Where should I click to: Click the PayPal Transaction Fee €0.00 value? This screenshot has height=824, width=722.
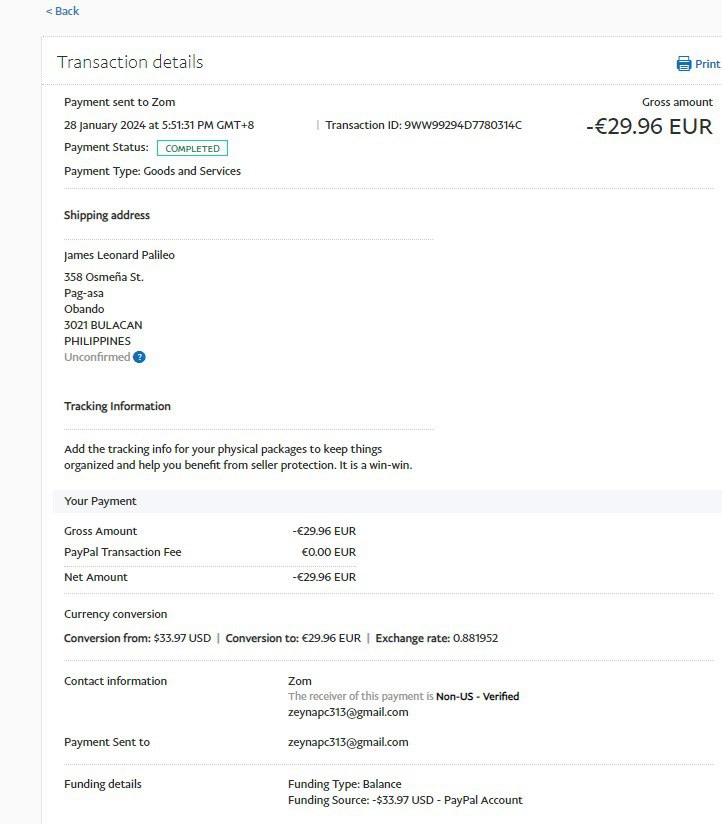coord(328,552)
